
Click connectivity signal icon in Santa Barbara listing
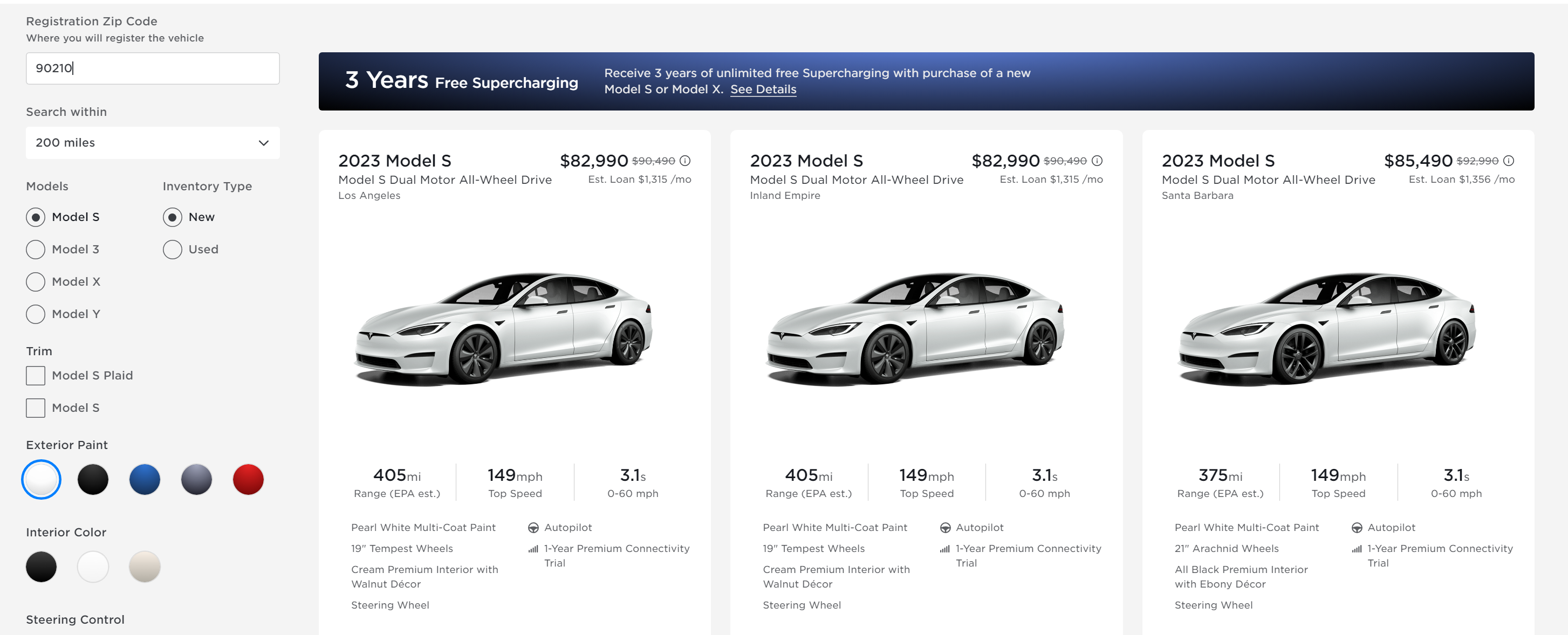coord(1357,549)
